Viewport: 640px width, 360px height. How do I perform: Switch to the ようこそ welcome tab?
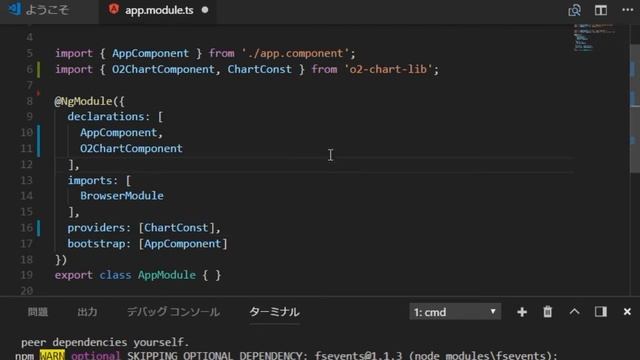point(39,10)
